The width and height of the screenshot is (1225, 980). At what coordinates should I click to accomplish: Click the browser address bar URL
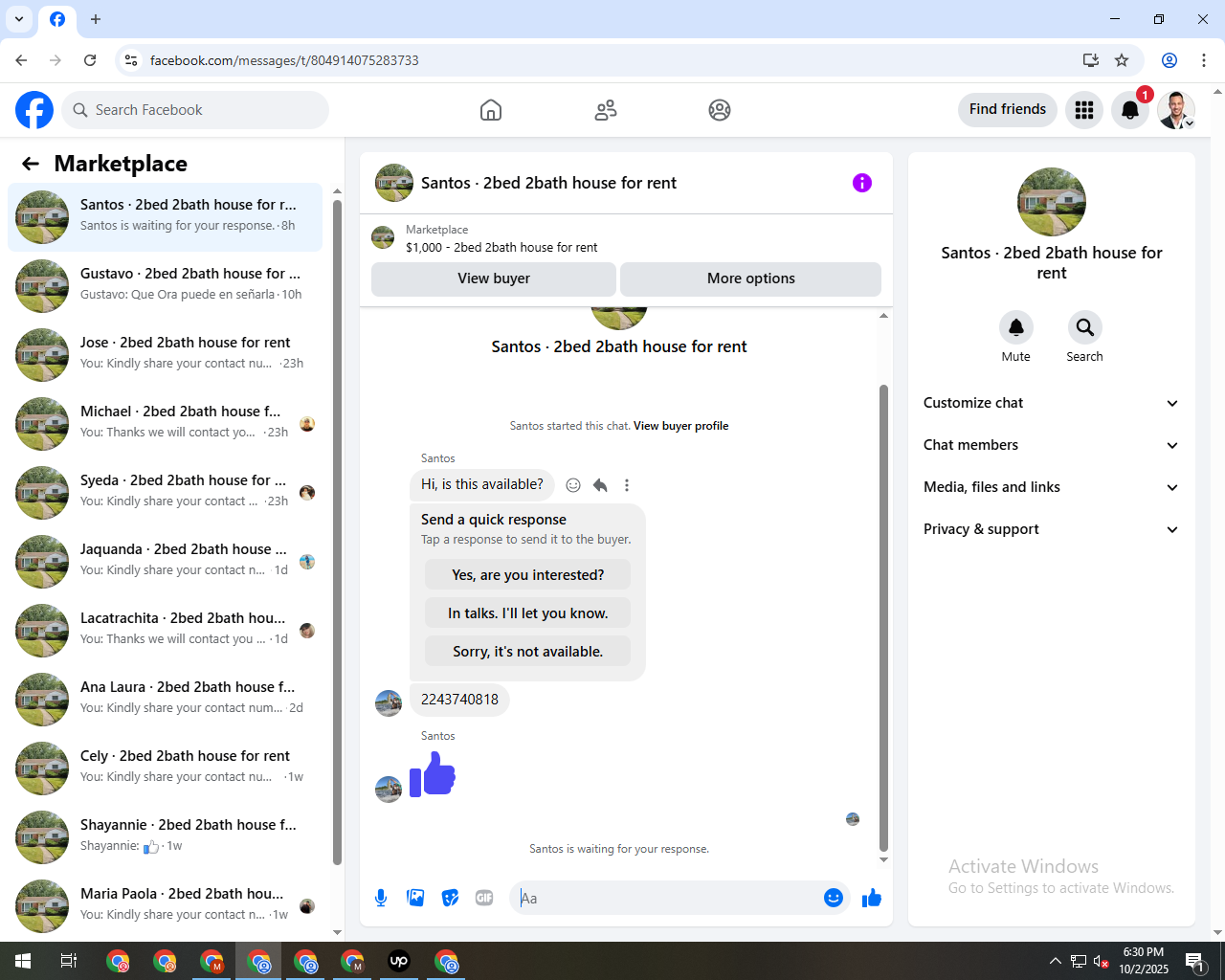pos(284,60)
